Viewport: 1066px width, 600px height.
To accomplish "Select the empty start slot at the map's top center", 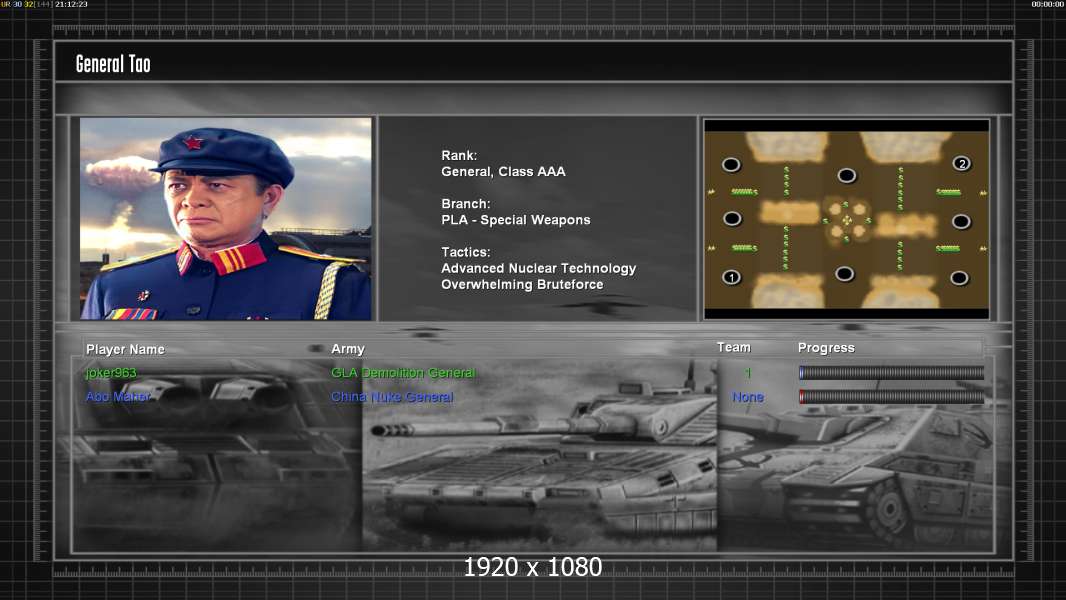I will pos(846,175).
